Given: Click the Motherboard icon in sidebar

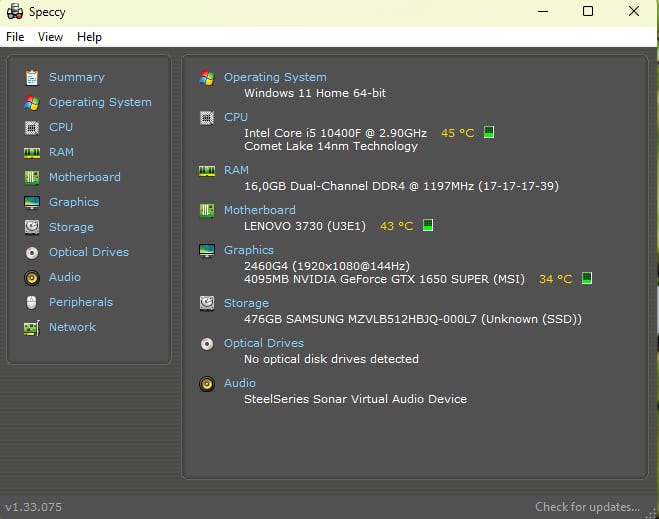Looking at the screenshot, I should pyautogui.click(x=32, y=177).
